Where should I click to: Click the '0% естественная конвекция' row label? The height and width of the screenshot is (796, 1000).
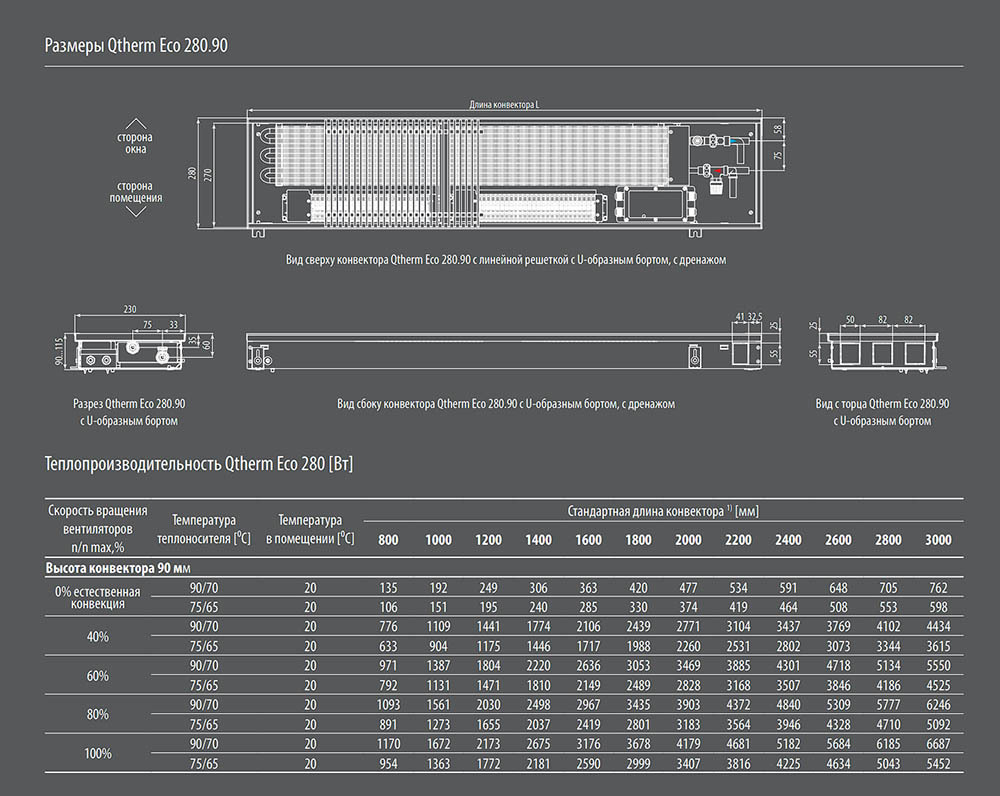coord(98,598)
